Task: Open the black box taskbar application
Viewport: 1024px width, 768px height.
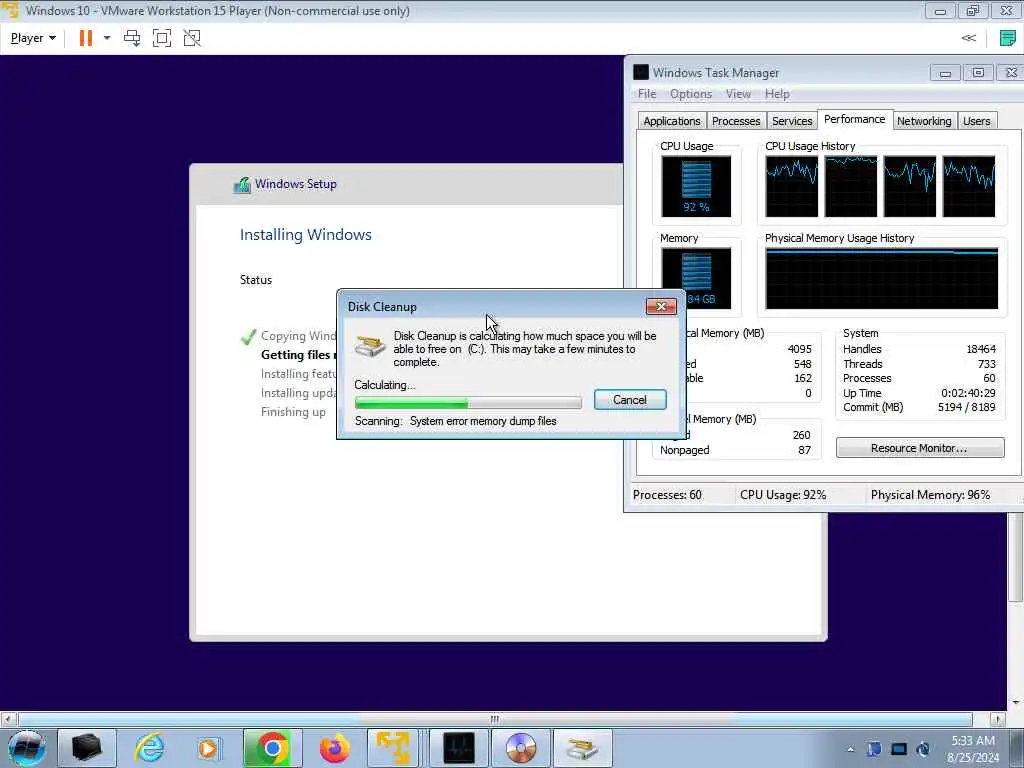Action: (86, 748)
